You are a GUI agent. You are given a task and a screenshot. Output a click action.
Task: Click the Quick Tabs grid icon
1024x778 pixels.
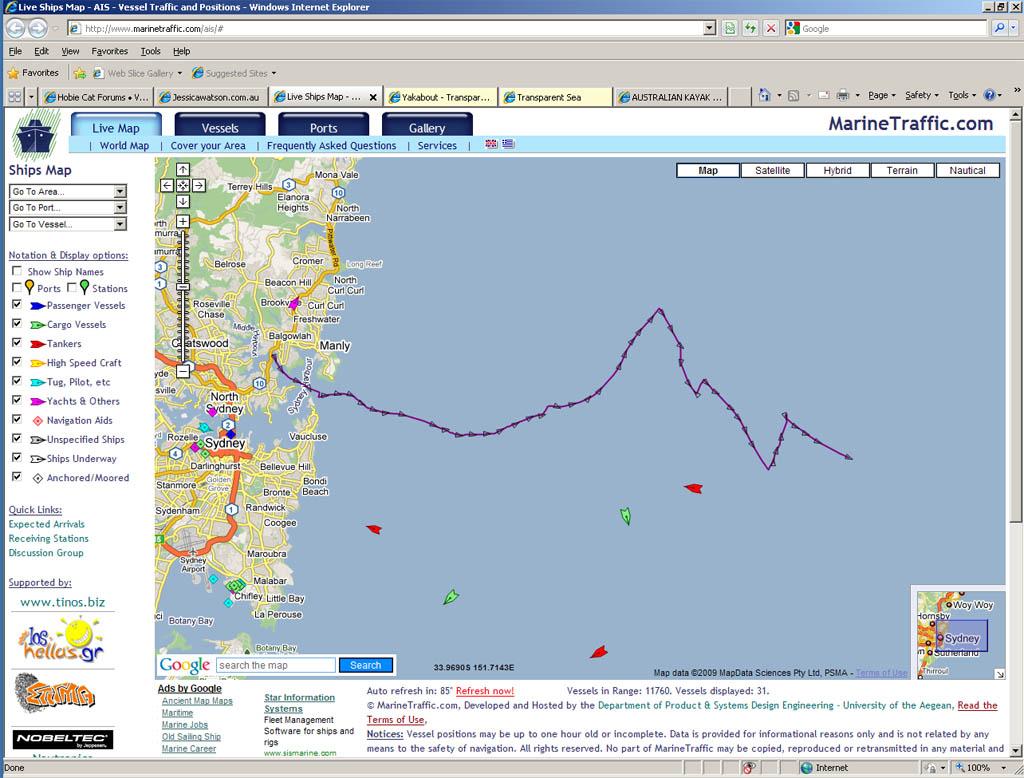pos(15,97)
